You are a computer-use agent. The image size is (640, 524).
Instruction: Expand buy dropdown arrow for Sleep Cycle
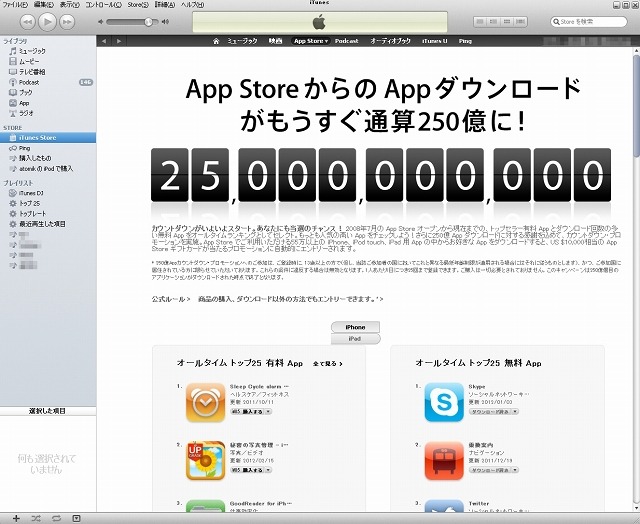268,412
